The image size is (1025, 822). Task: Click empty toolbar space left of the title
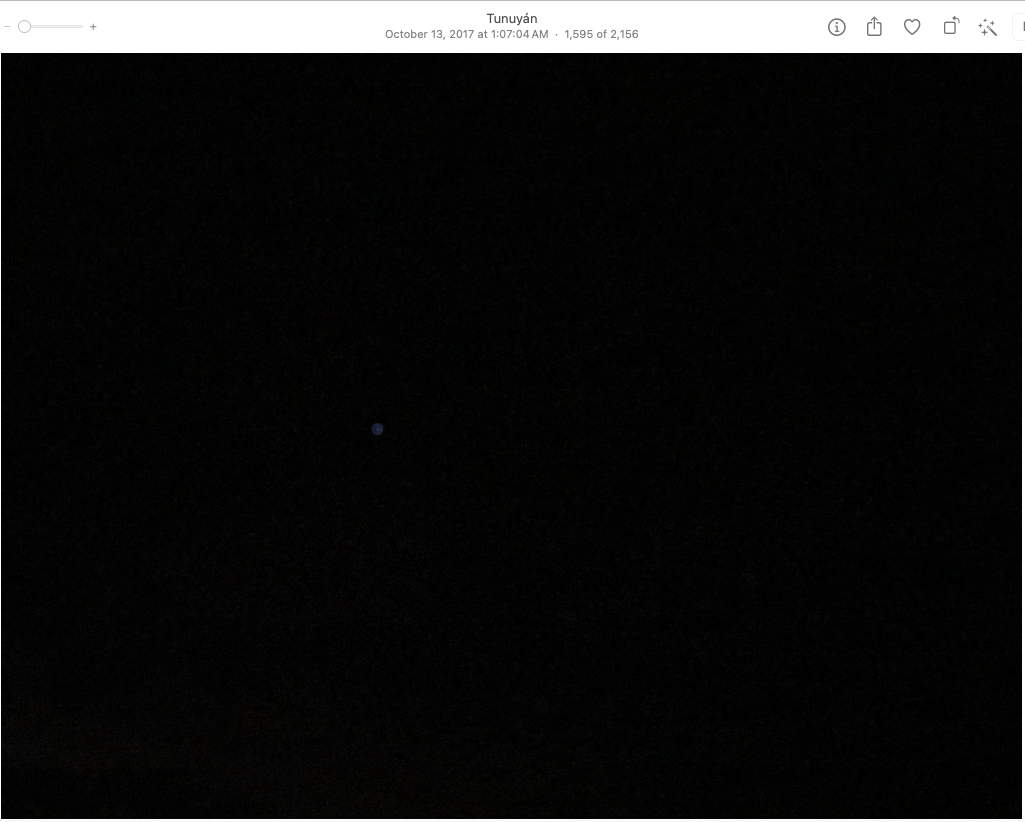coord(250,27)
